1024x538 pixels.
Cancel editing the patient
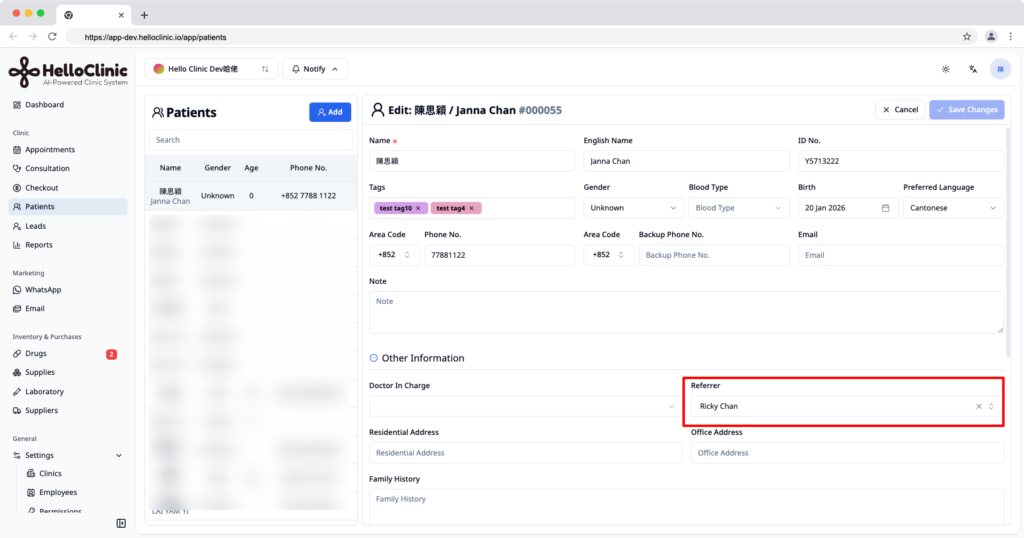tap(900, 110)
